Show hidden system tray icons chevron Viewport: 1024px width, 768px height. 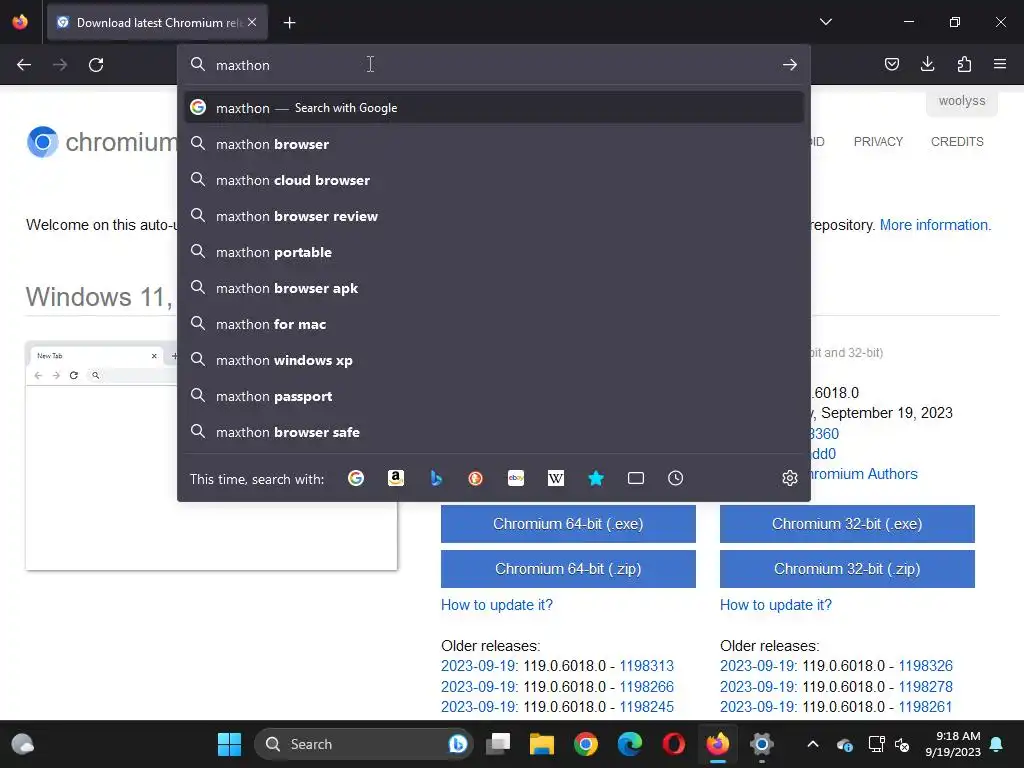coord(812,744)
